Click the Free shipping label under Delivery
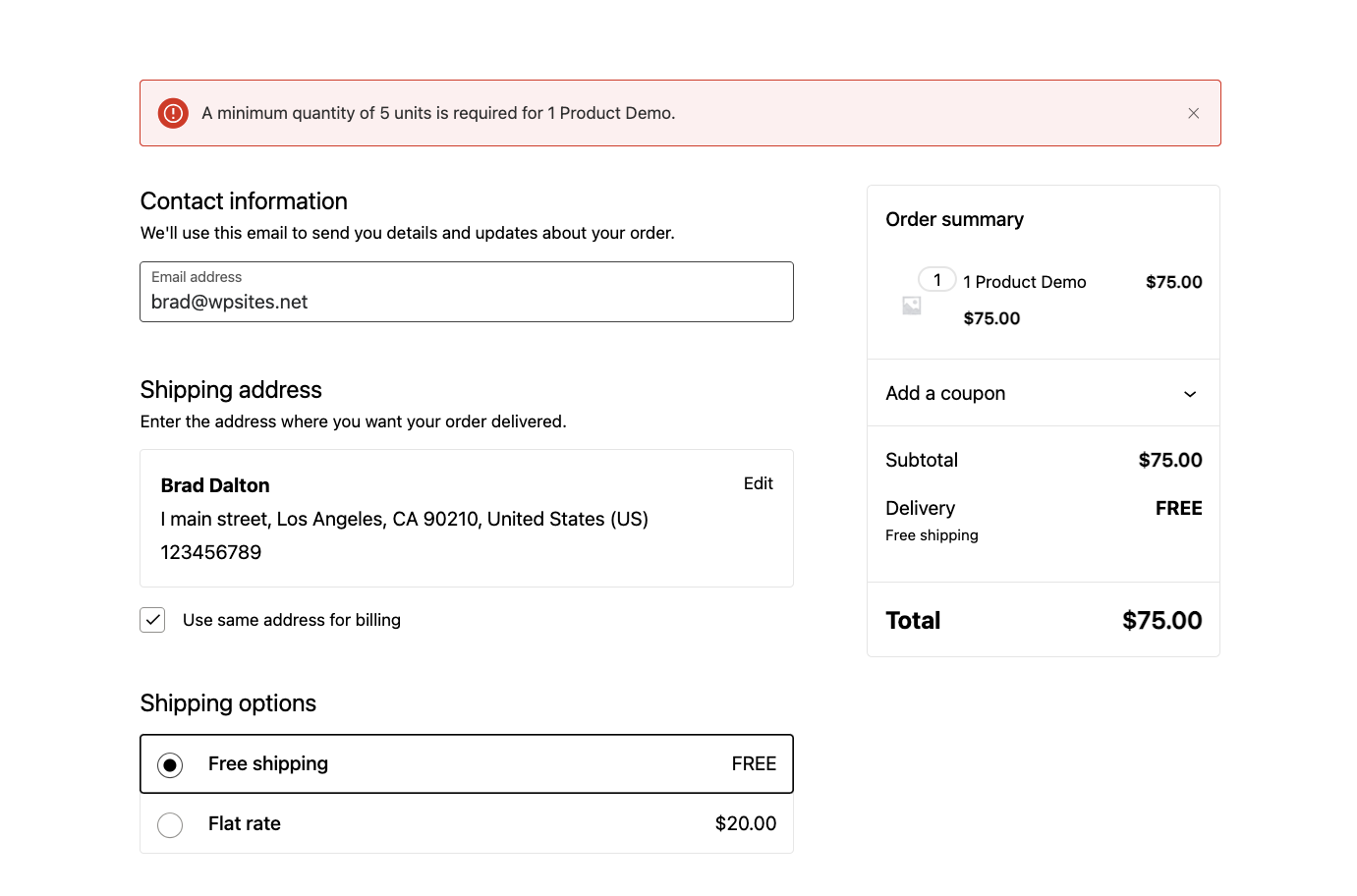This screenshot has width=1357, height=896. [932, 535]
